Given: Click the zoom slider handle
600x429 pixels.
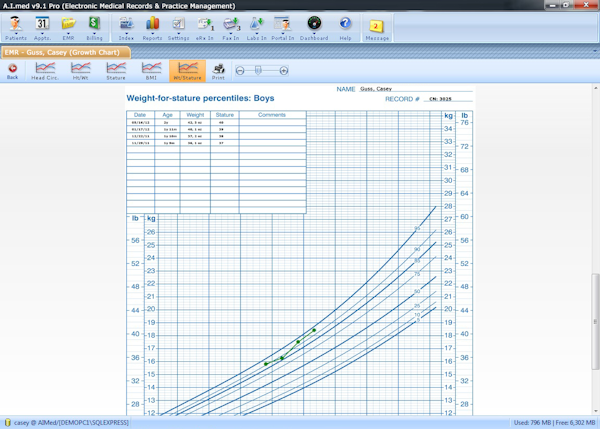Looking at the screenshot, I should 258,70.
